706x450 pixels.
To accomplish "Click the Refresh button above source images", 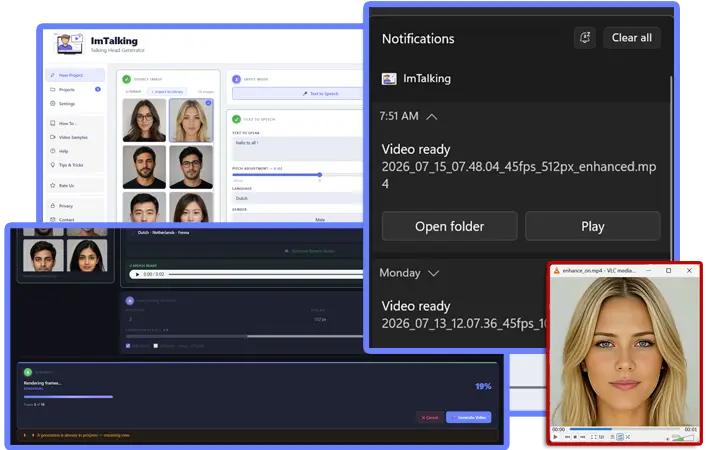I will click(133, 91).
